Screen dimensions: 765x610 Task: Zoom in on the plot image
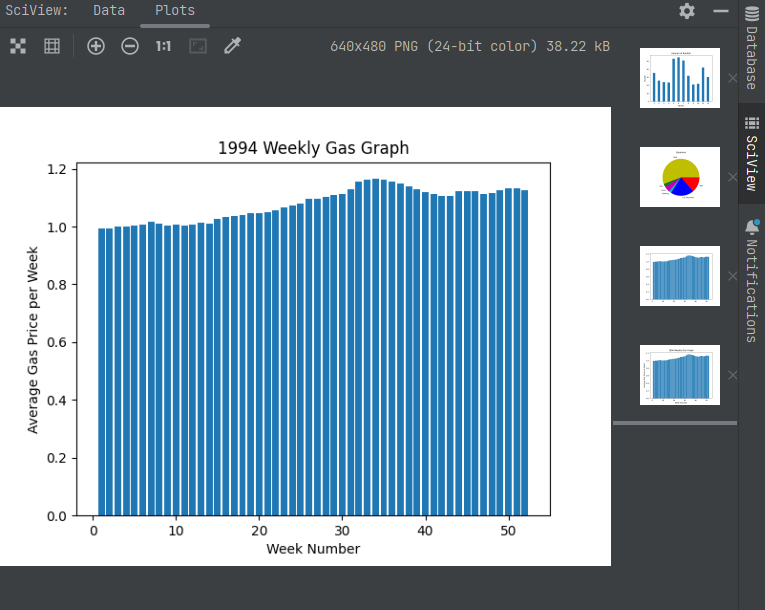pos(96,46)
